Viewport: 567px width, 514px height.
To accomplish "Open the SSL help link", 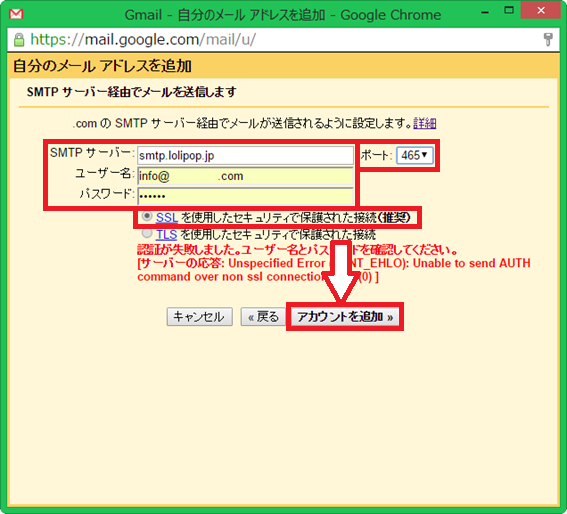I will pyautogui.click(x=167, y=217).
